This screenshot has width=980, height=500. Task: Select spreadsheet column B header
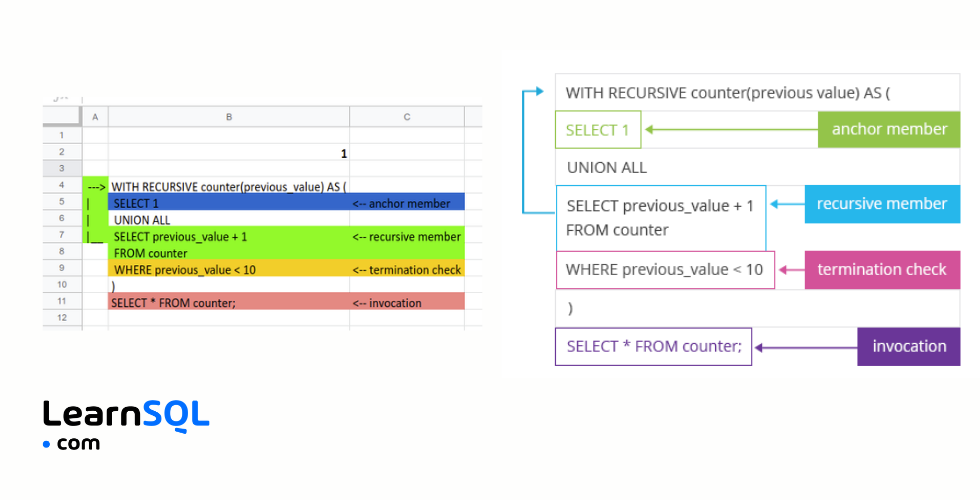[229, 117]
